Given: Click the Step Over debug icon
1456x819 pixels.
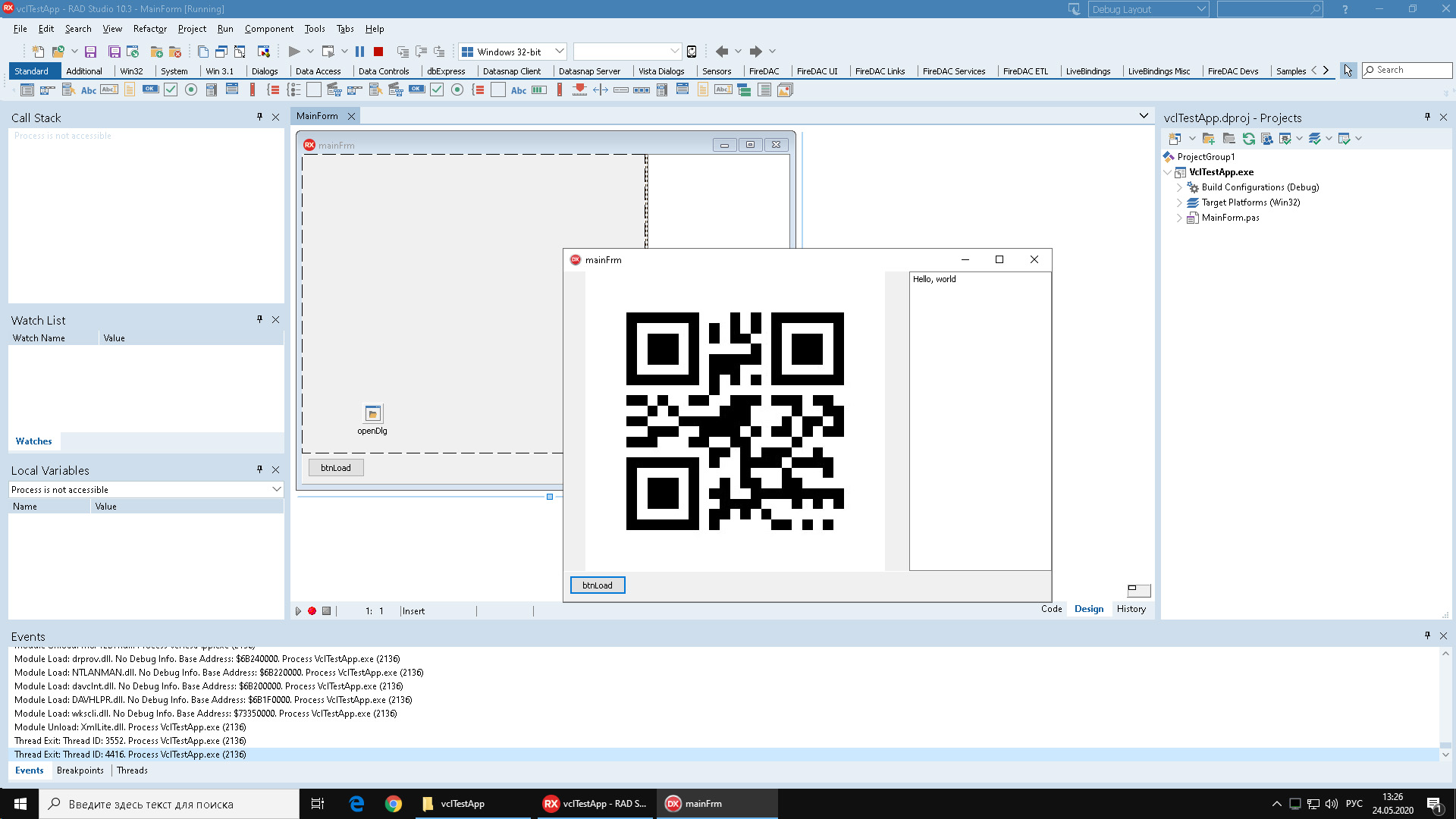Looking at the screenshot, I should tap(421, 52).
